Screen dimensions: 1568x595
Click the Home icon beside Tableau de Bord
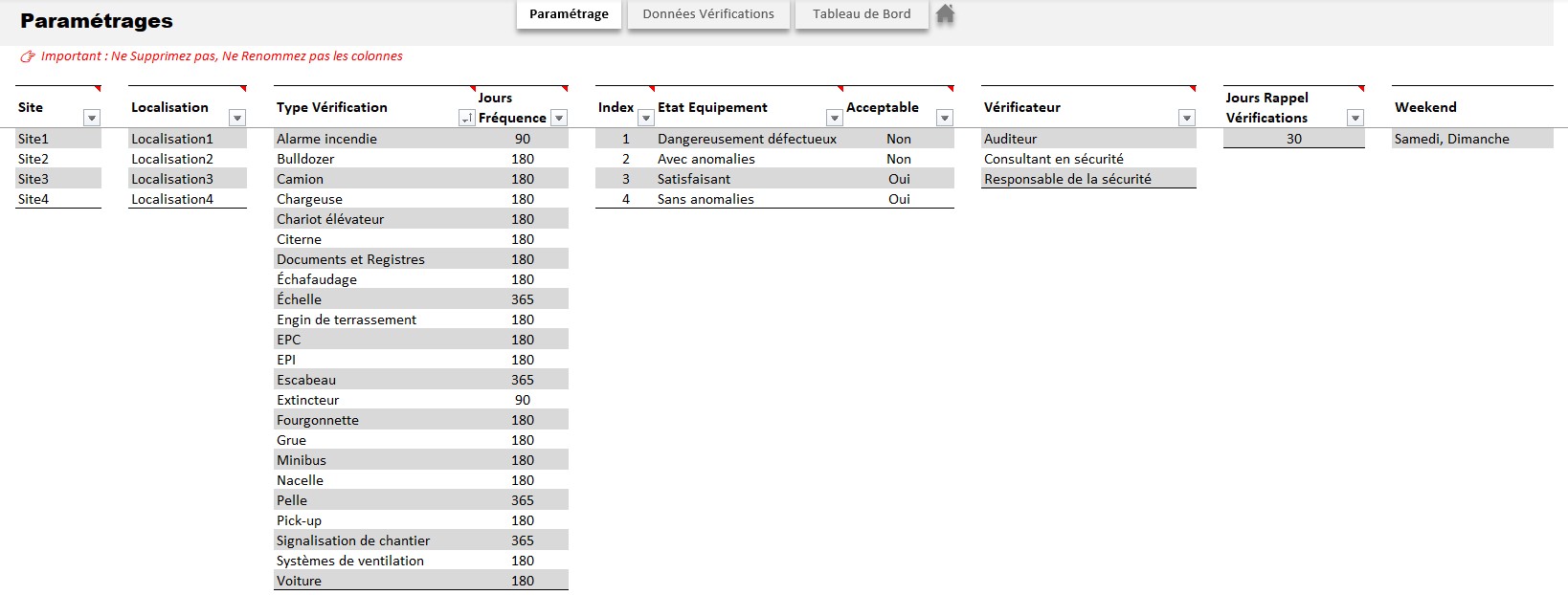945,13
